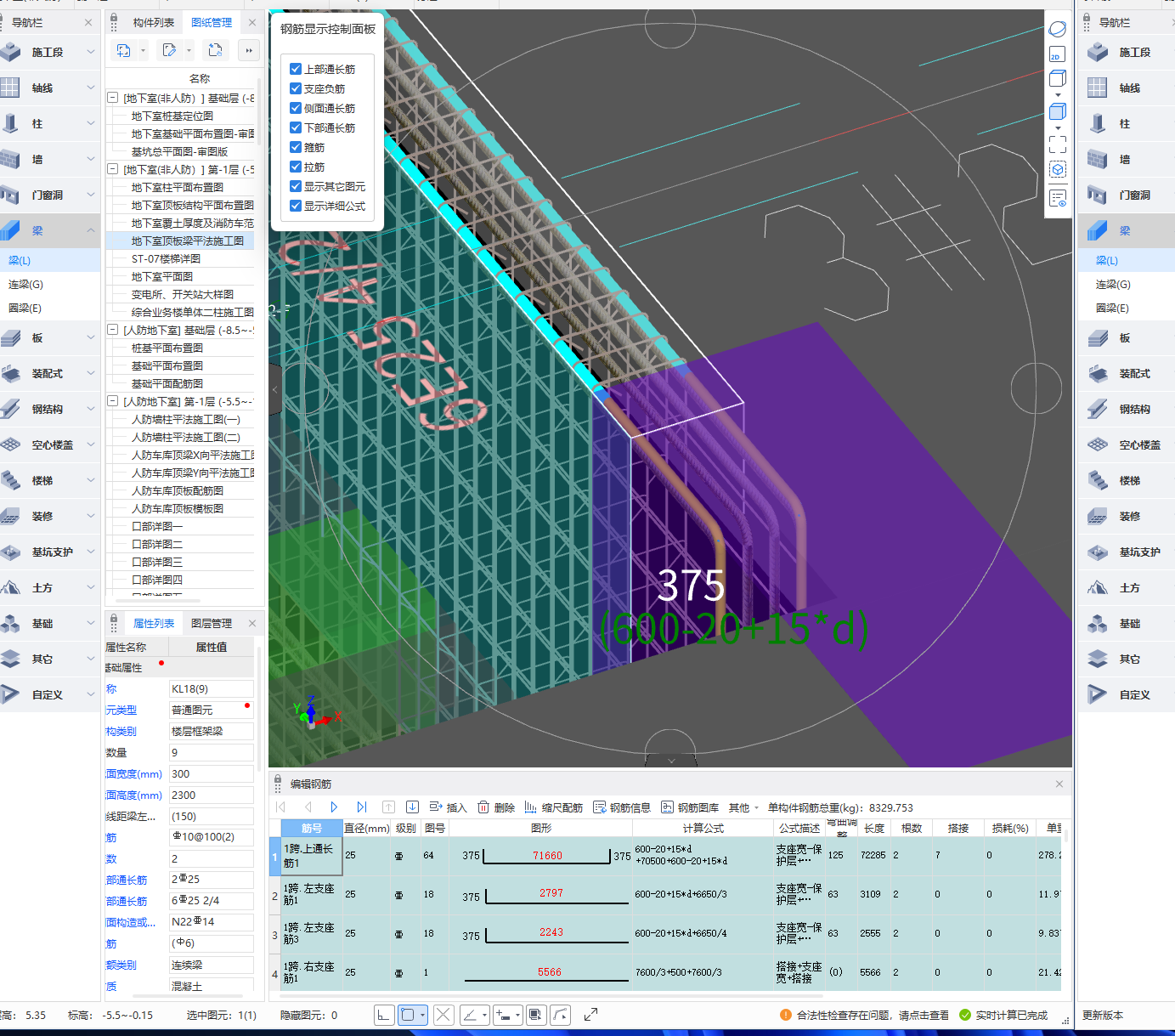Screen dimensions: 1175x1036
Task: Click the next record arrow in rebar editor
Action: (334, 807)
